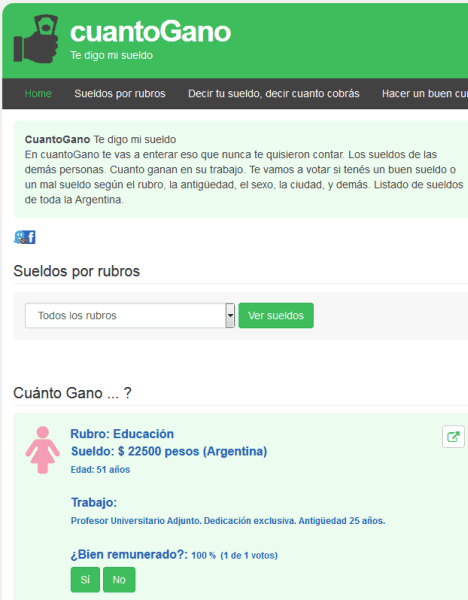Expand the Todos los rubros dropdown
Viewport: 468px width, 600px height.
click(130, 315)
